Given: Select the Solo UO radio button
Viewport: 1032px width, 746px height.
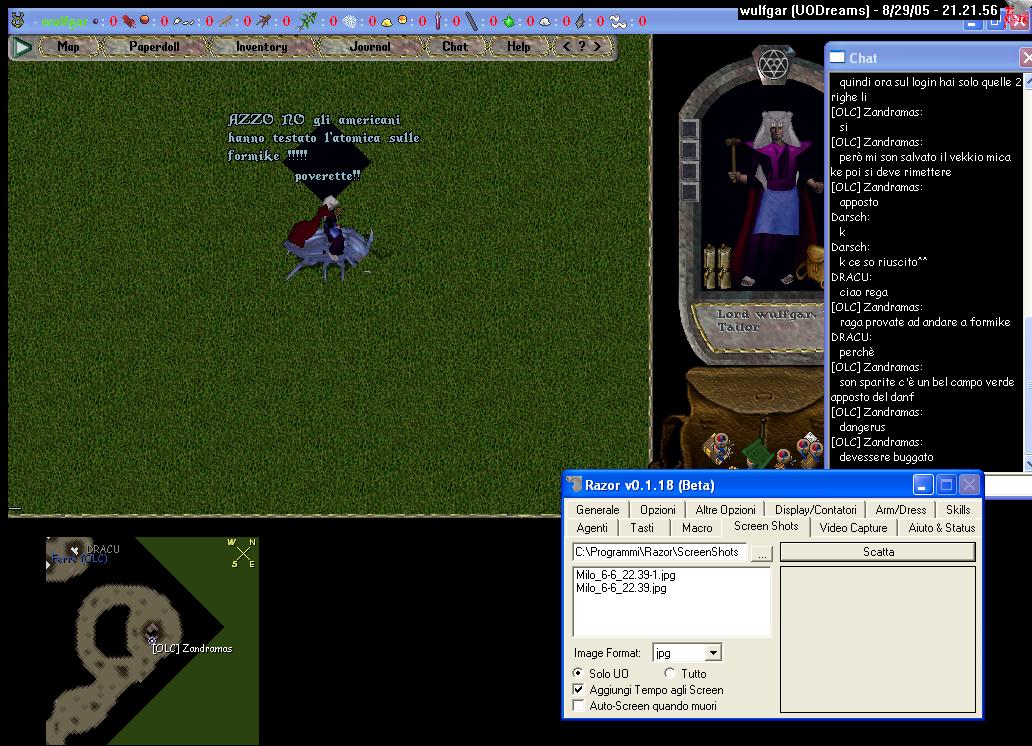Looking at the screenshot, I should (x=577, y=673).
